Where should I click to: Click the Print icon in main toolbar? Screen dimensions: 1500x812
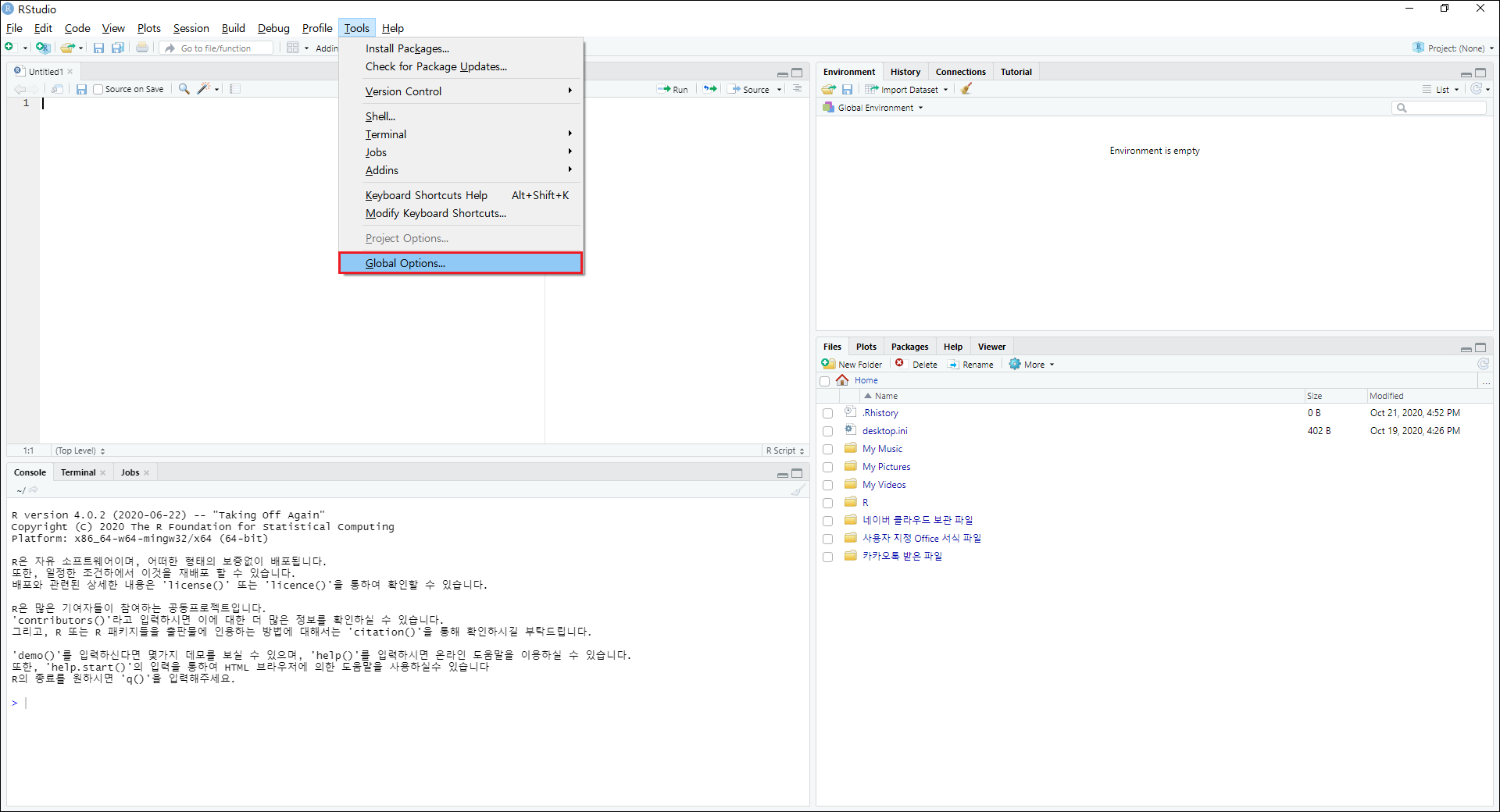coord(142,48)
